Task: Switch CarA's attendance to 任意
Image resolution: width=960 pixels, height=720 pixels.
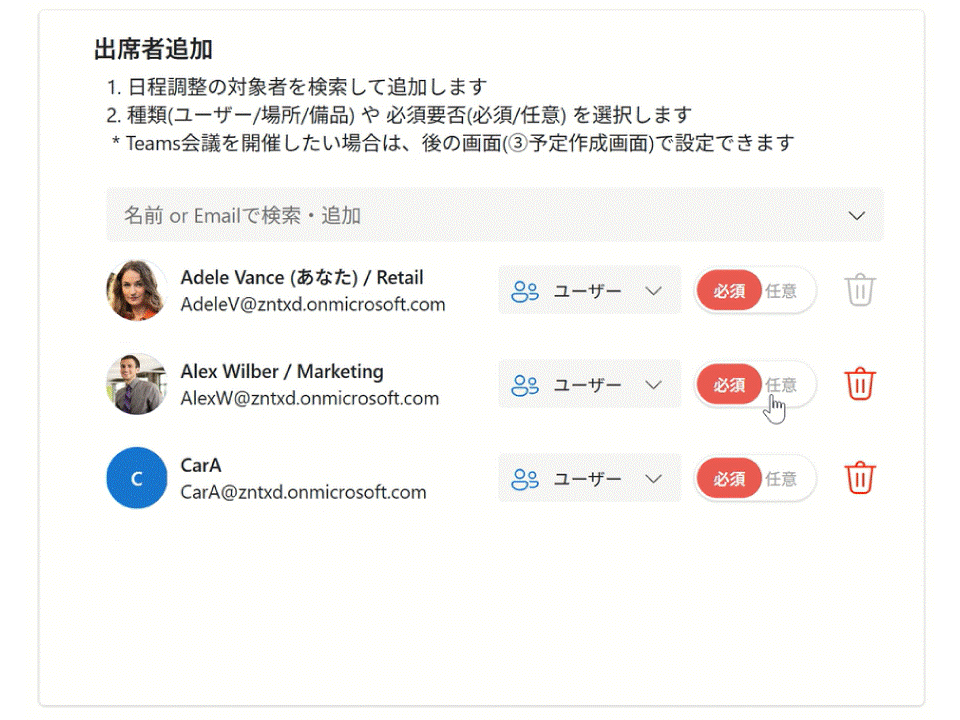Action: tap(782, 479)
